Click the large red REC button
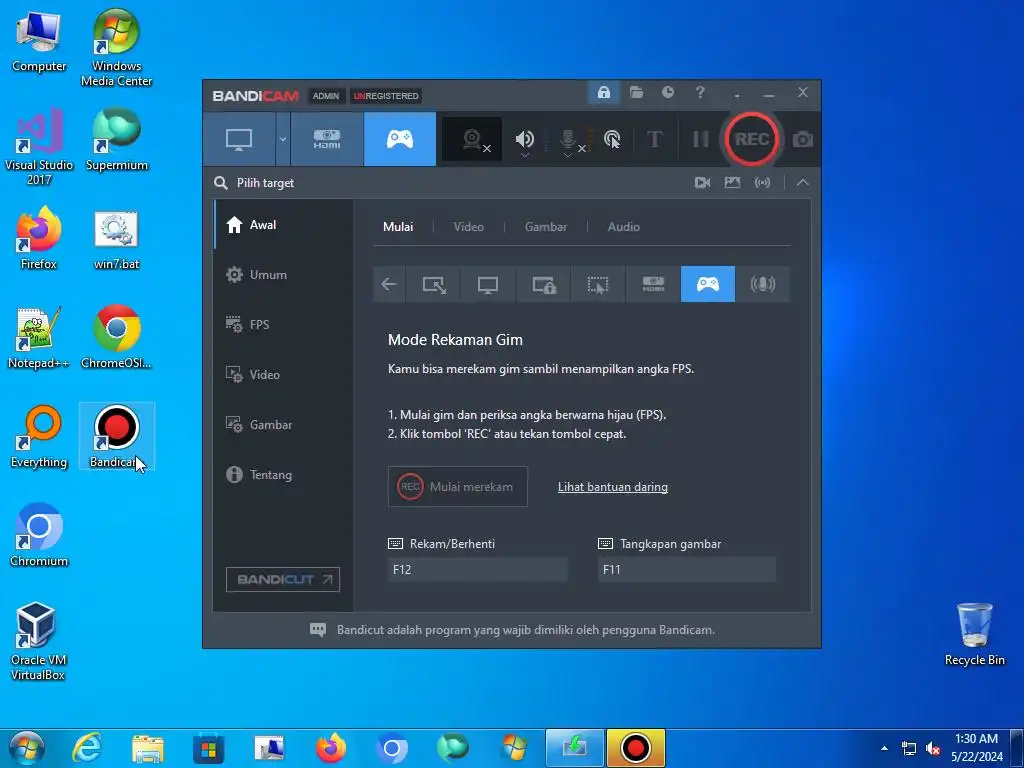The width and height of the screenshot is (1024, 768). click(752, 139)
